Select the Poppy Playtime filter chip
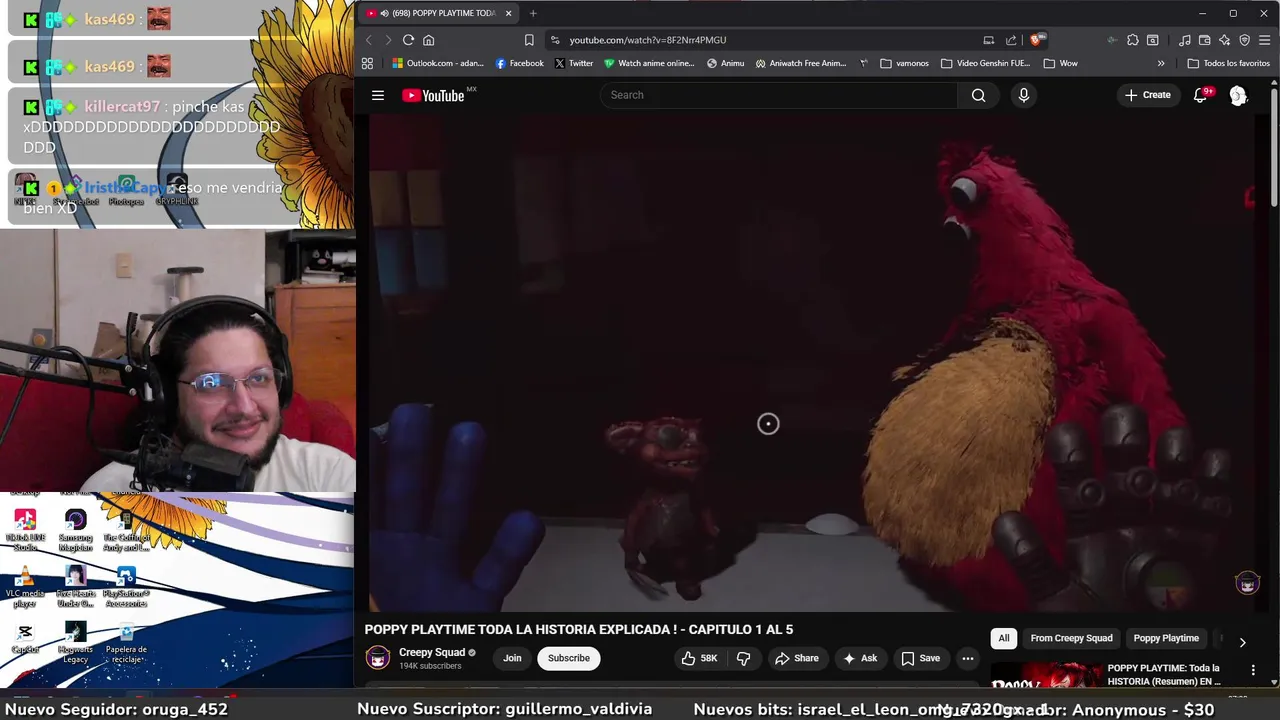1280x720 pixels. (1166, 638)
